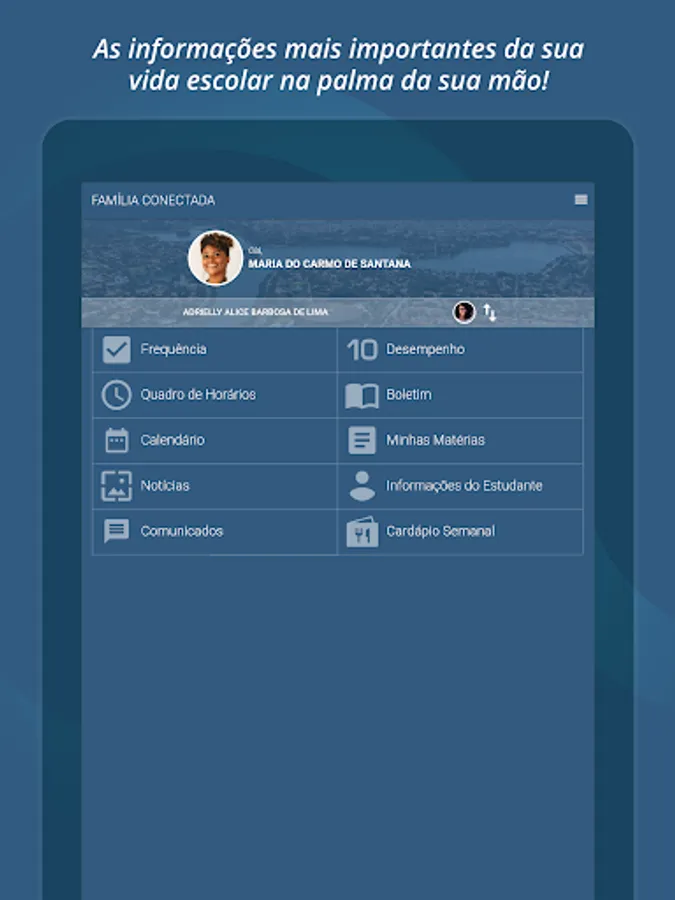This screenshot has height=900, width=675.
Task: Select student ADRIELLY ALICE BARBOSA DE LIMA
Action: (255, 312)
